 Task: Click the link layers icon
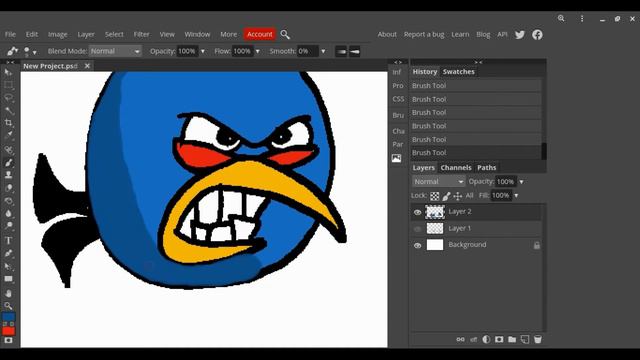tap(460, 339)
